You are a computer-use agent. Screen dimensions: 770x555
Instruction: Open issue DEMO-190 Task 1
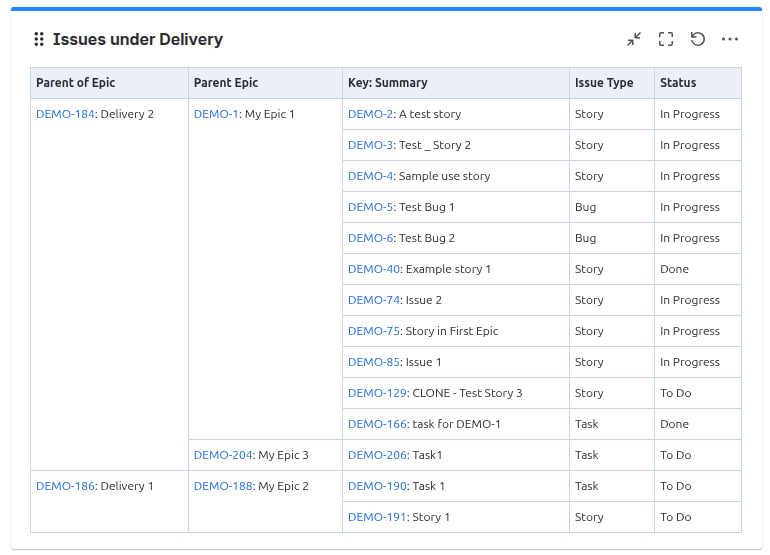377,486
